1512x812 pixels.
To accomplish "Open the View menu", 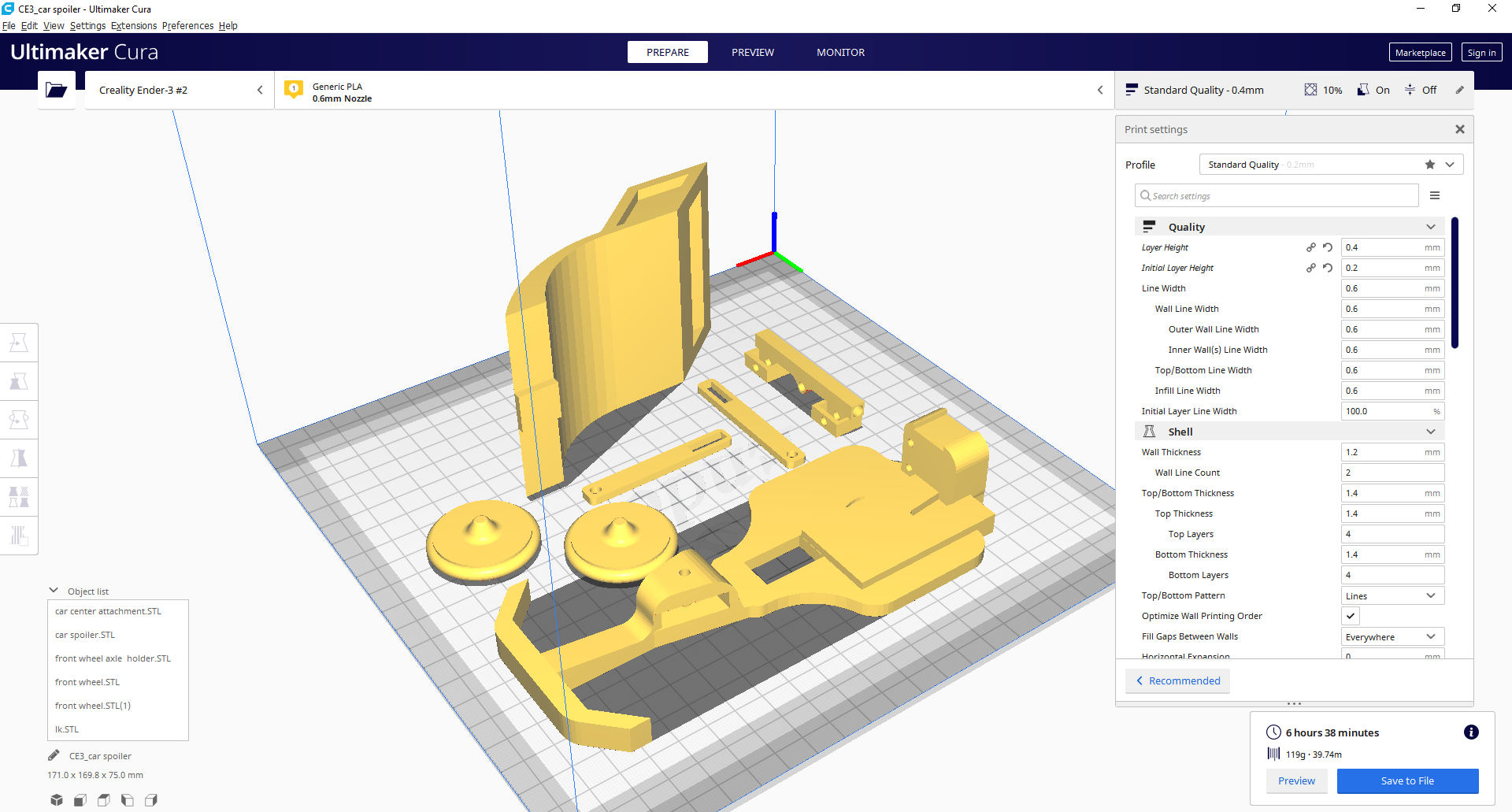I will click(x=54, y=25).
